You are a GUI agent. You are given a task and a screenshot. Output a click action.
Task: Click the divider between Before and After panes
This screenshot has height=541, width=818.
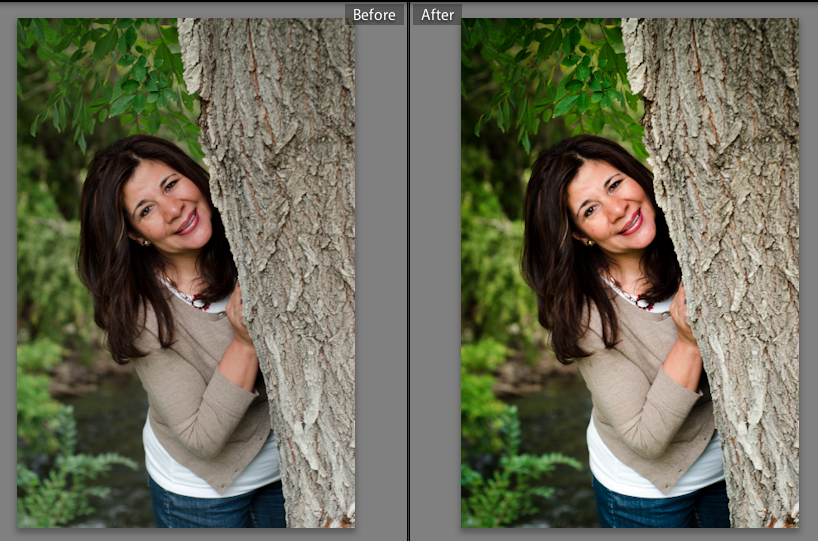[x=408, y=270]
